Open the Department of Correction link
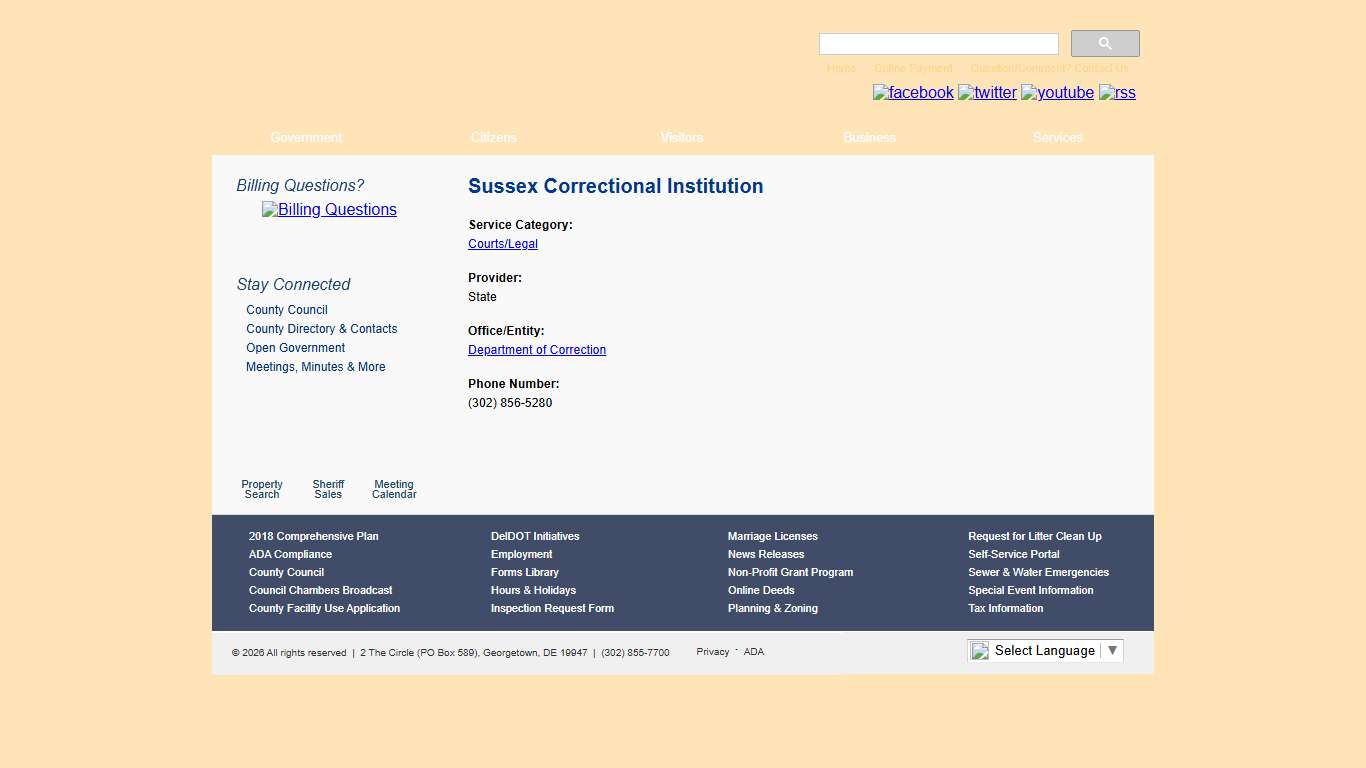 (x=536, y=349)
